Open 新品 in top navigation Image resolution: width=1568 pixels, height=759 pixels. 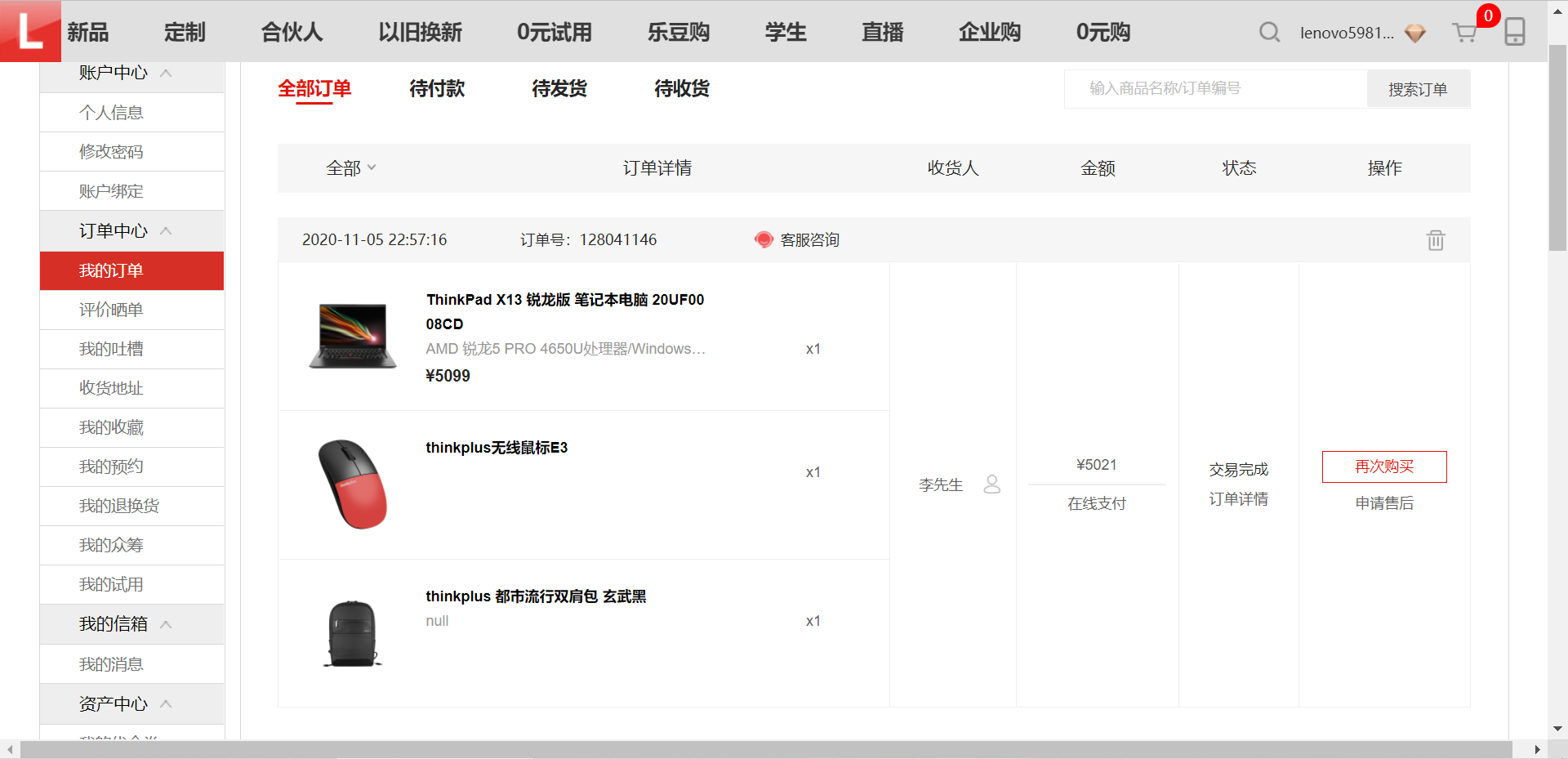pyautogui.click(x=88, y=32)
